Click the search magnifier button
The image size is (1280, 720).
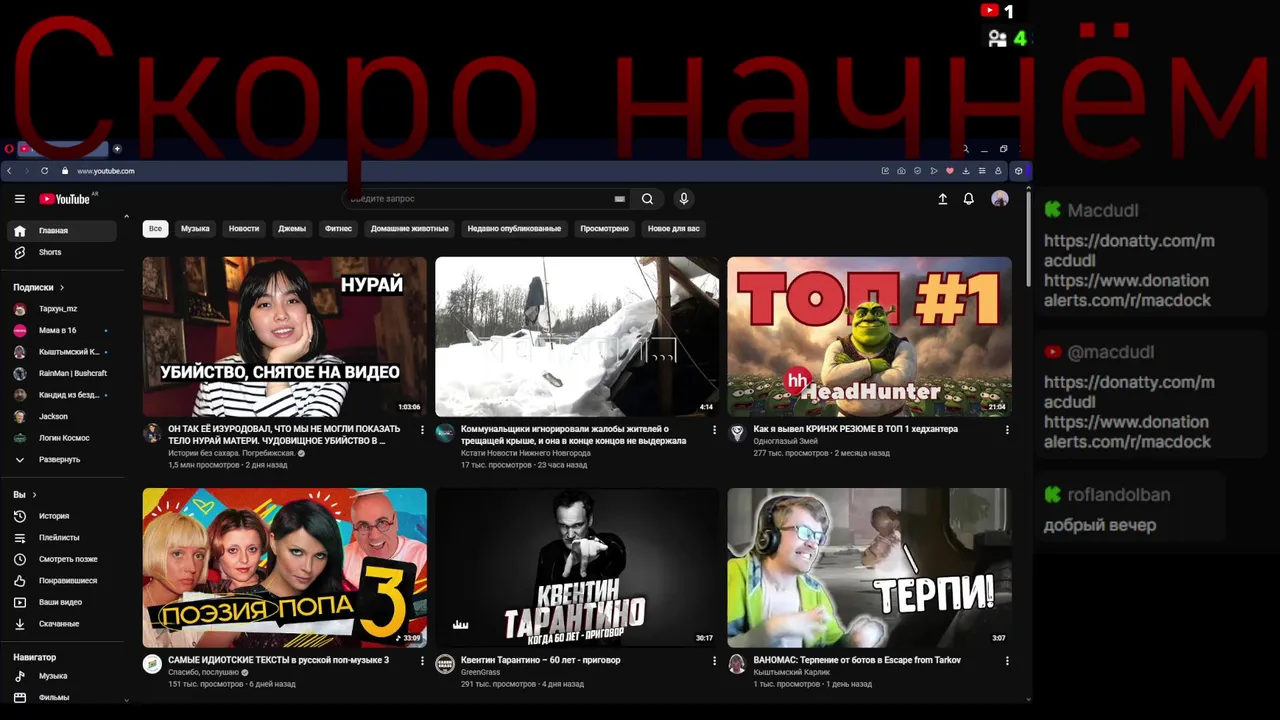coord(647,199)
